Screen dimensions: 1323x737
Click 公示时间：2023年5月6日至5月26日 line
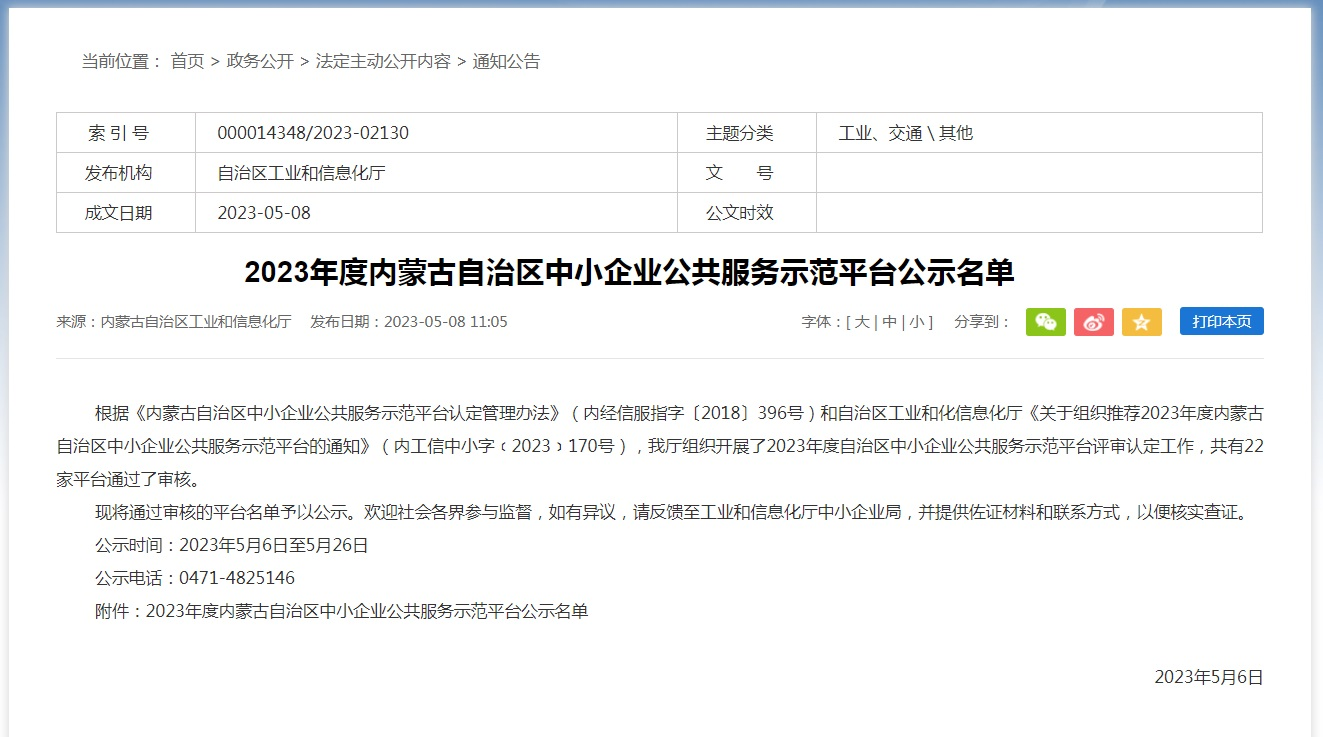232,545
